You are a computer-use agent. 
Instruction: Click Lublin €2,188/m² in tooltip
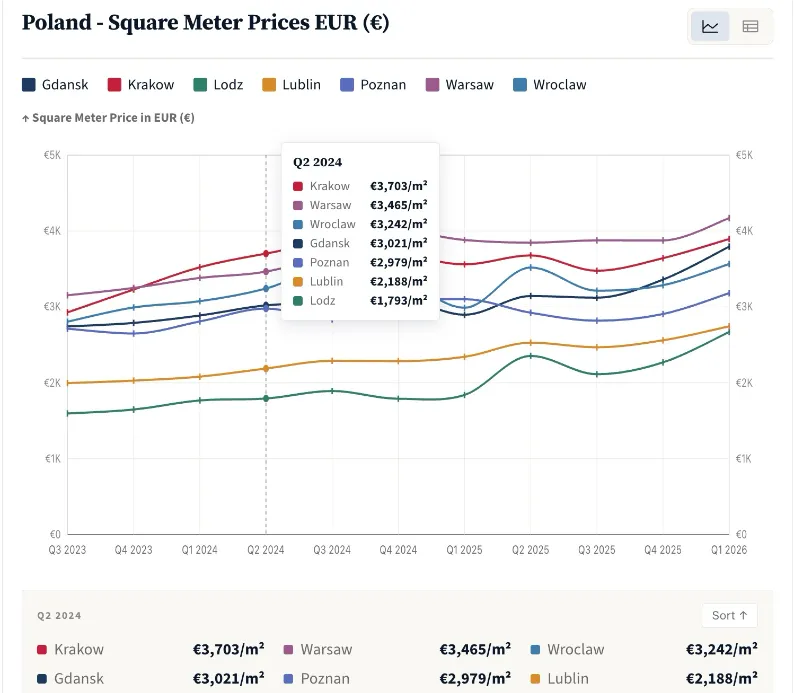point(360,281)
